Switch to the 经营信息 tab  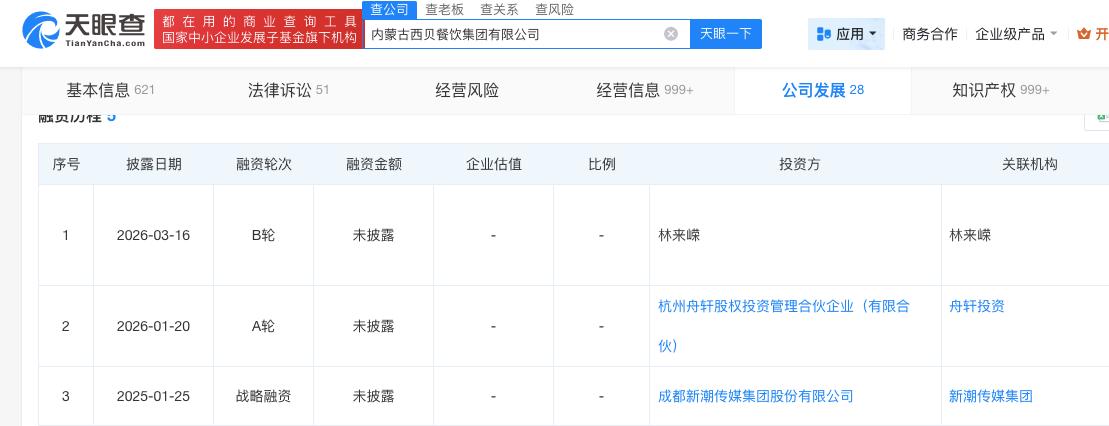645,90
